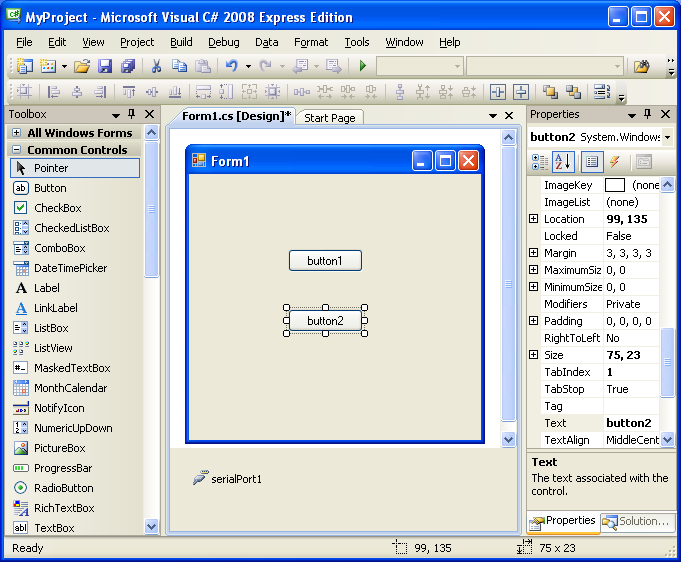The height and width of the screenshot is (562, 681).
Task: Pick the CheckBox control in Toolbox
Action: pyautogui.click(x=58, y=208)
